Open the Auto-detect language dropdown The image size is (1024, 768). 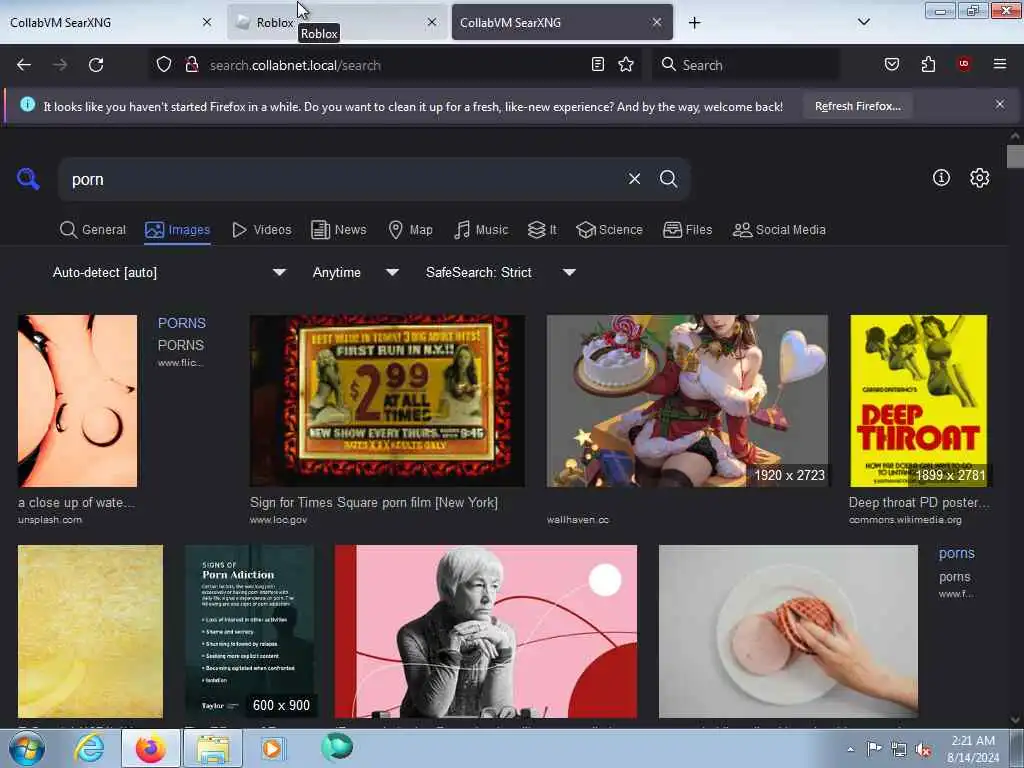[170, 272]
